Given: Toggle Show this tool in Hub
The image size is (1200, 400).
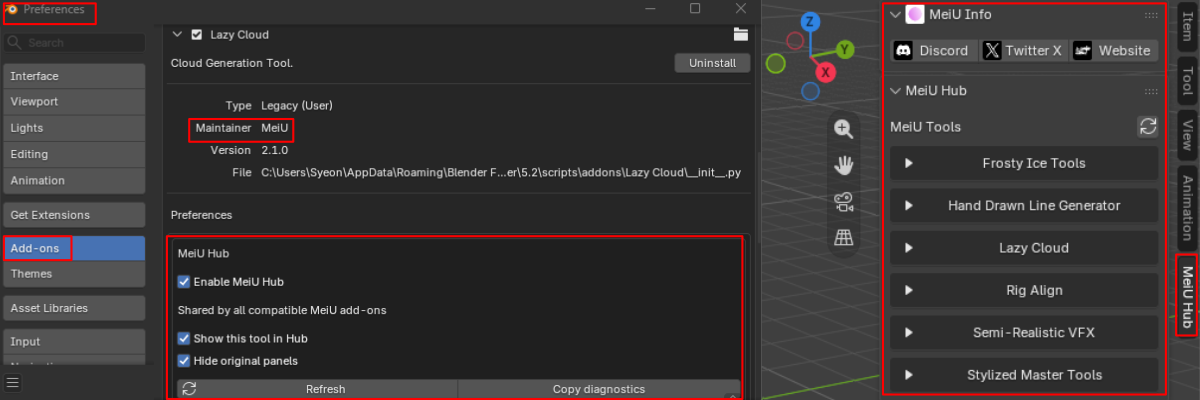Looking at the screenshot, I should [x=183, y=339].
